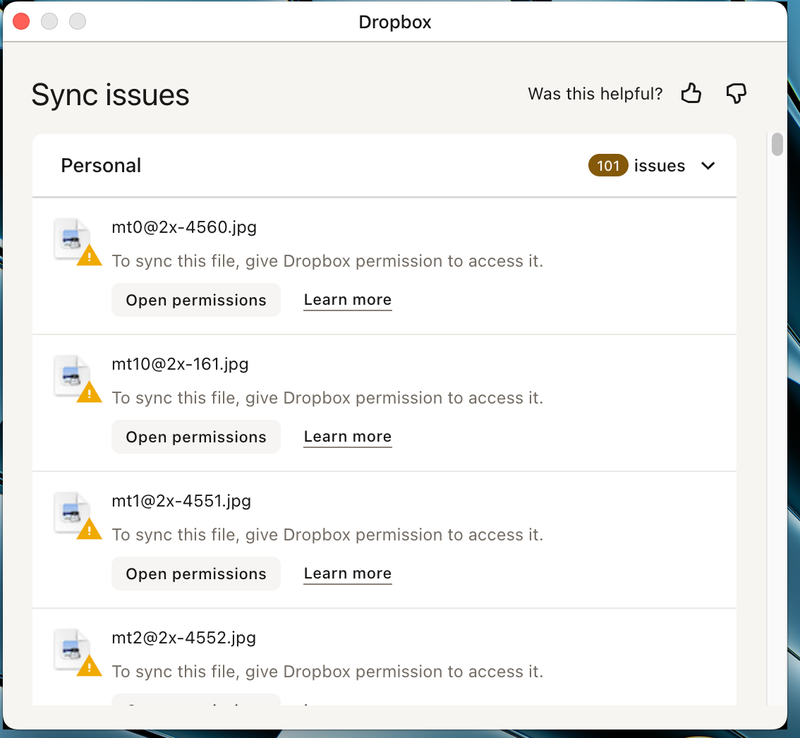Click the thumbs down feedback icon
800x738 pixels.
coord(736,94)
